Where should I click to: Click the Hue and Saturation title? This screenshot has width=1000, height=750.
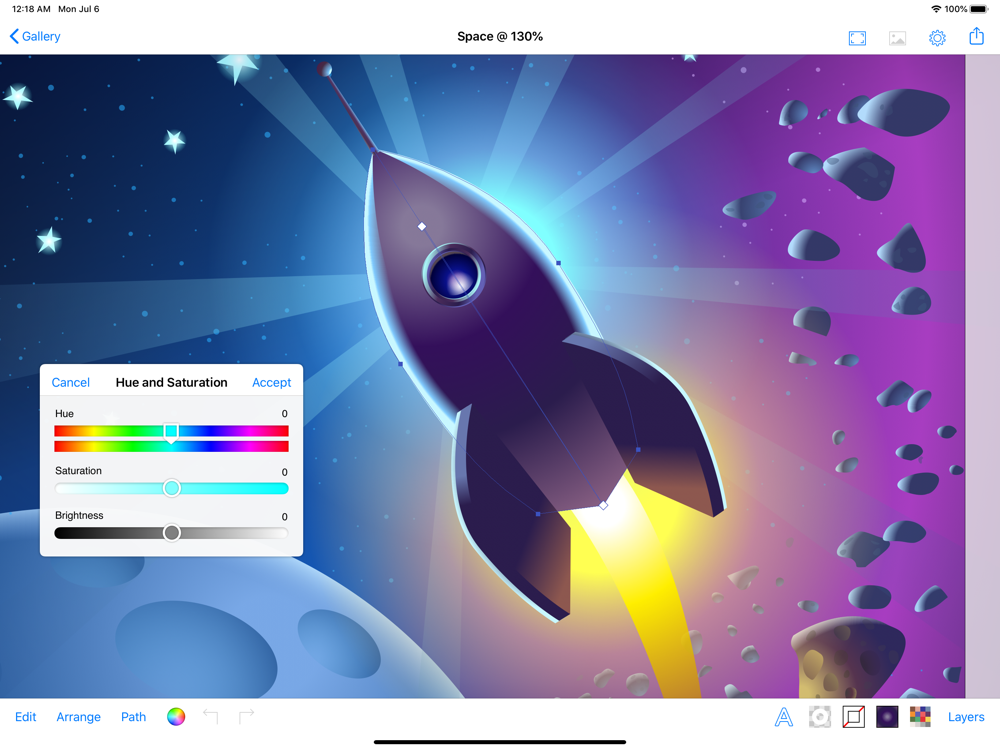(x=172, y=382)
